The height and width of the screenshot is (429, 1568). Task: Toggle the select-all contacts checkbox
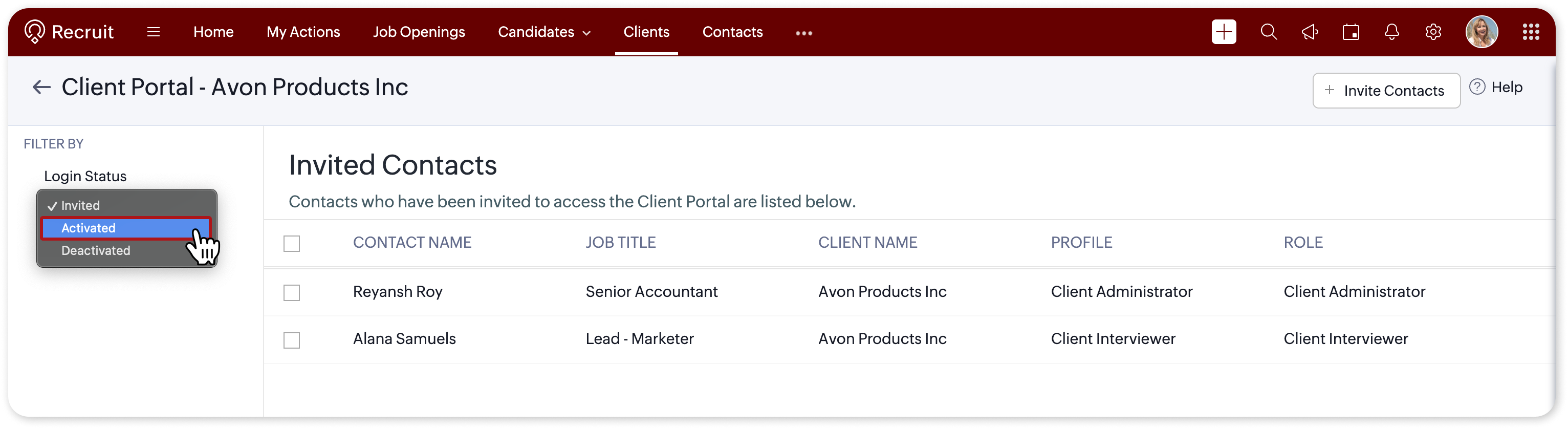(292, 243)
